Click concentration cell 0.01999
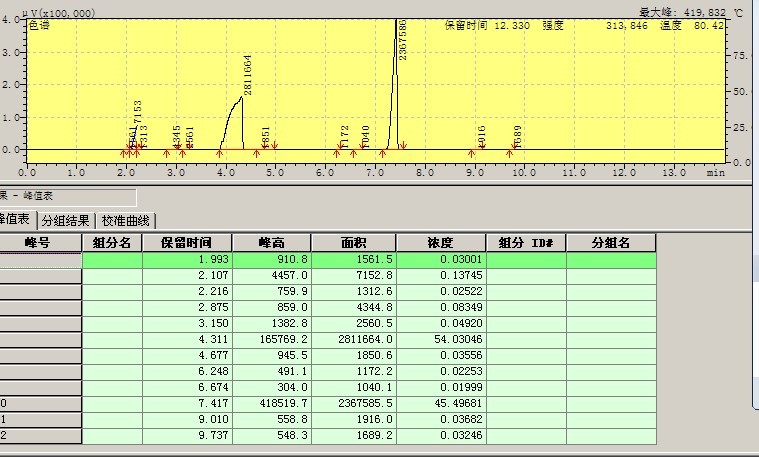This screenshot has height=457, width=759. 441,387
